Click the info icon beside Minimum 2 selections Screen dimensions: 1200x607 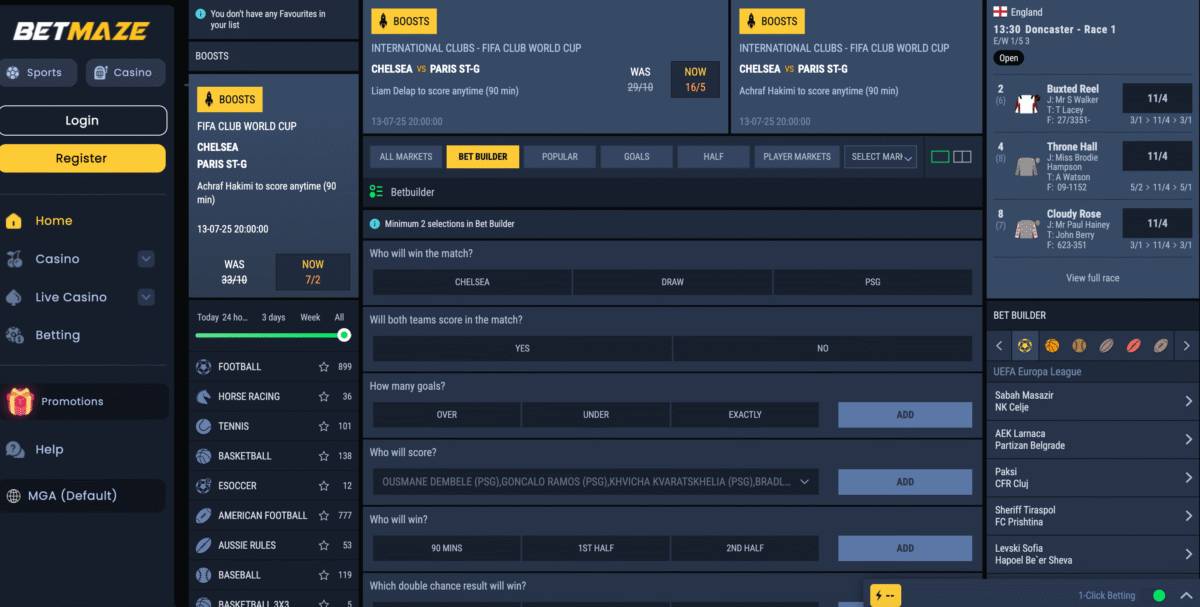[x=375, y=224]
